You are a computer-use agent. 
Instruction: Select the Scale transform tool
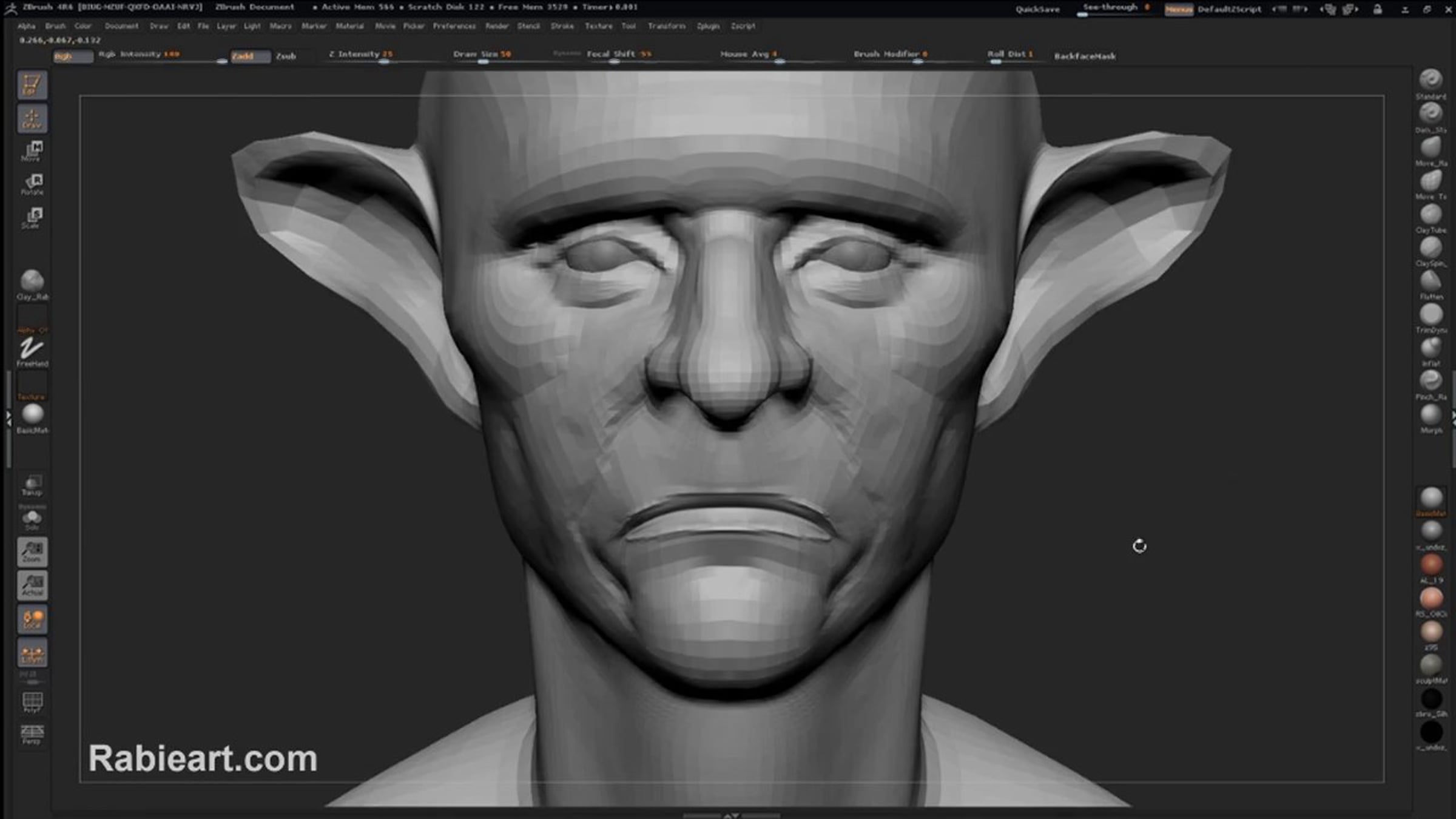click(x=32, y=217)
